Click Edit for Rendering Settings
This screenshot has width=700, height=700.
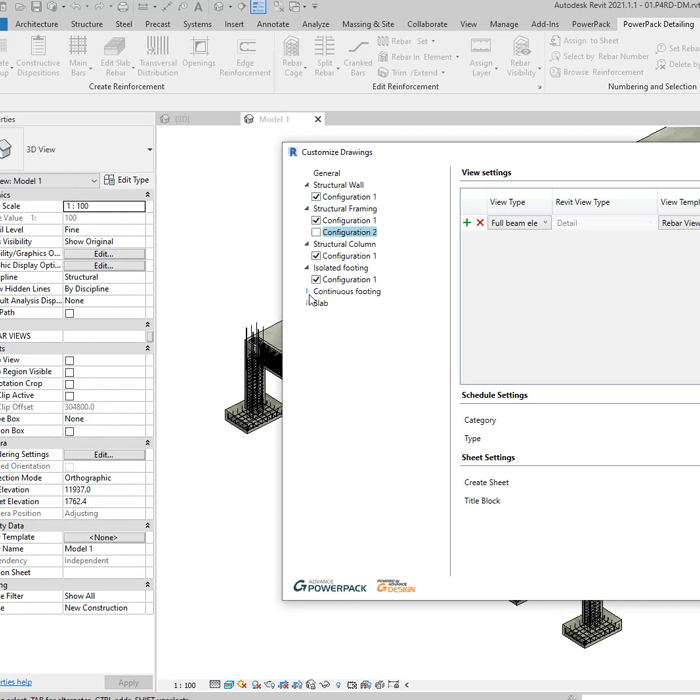tap(104, 454)
